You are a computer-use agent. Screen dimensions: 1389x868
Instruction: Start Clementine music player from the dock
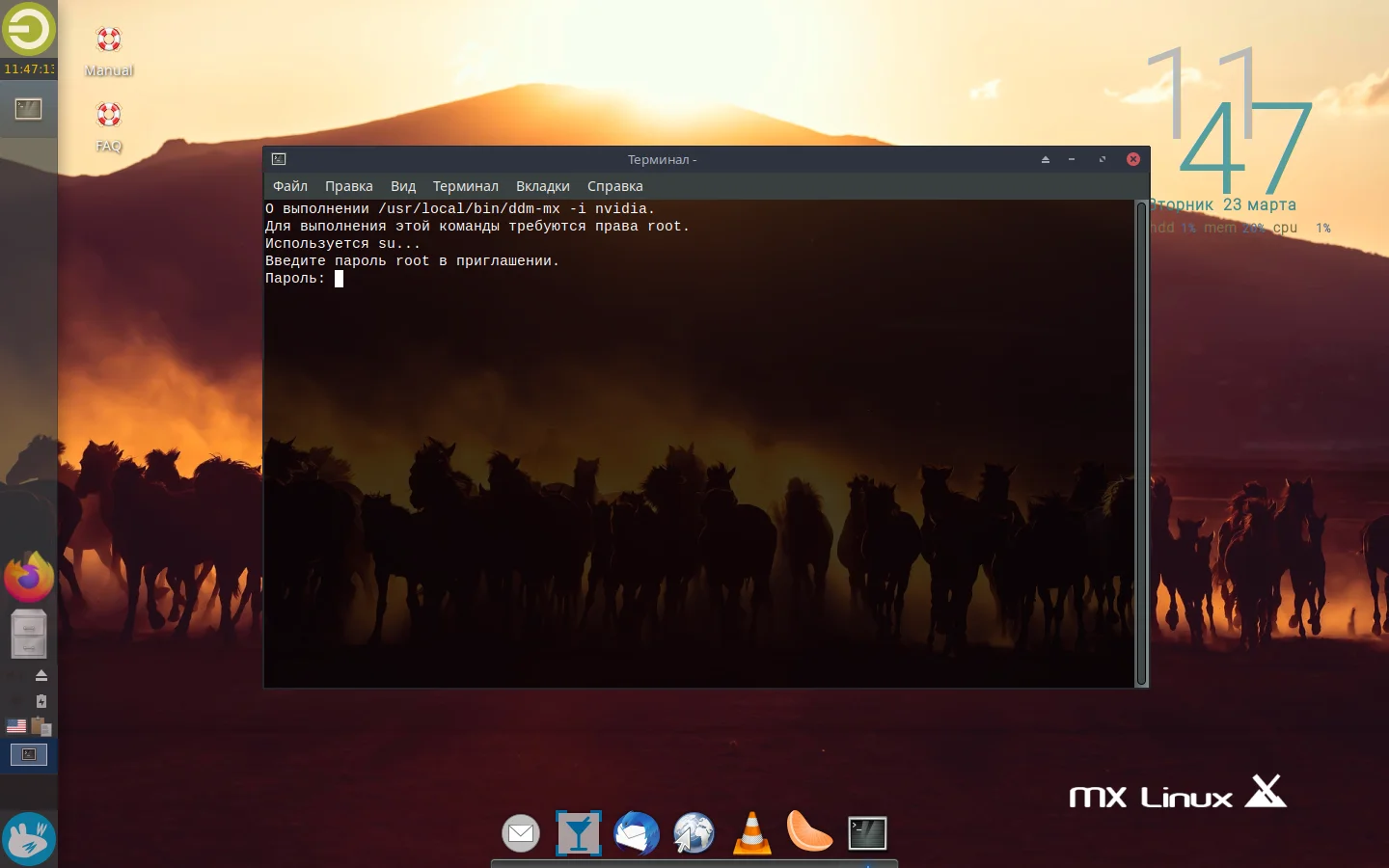pos(809,832)
